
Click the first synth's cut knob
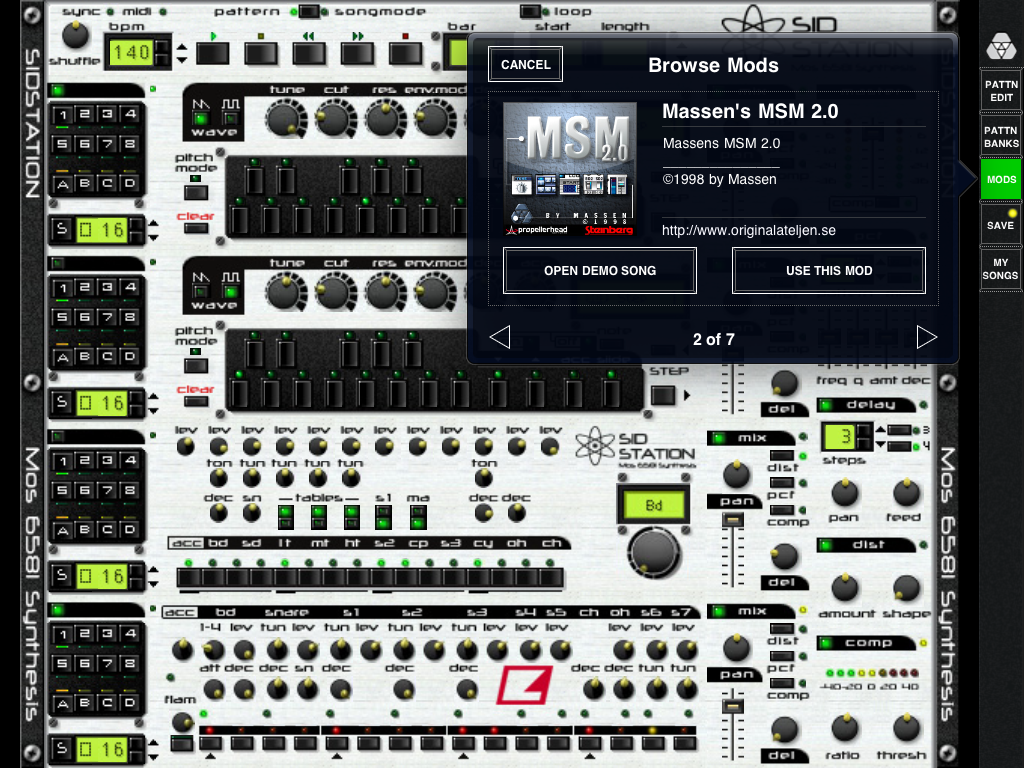(x=334, y=120)
